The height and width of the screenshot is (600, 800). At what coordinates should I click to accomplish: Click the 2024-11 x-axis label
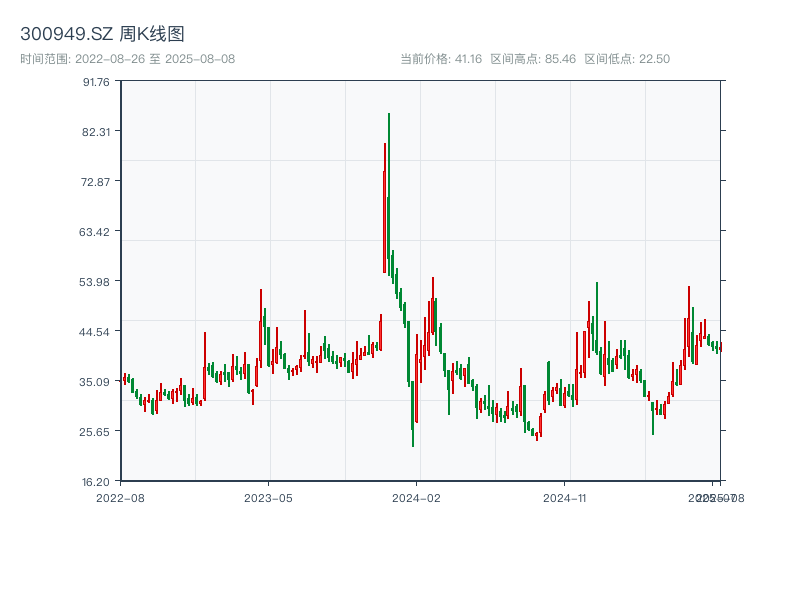(x=564, y=498)
